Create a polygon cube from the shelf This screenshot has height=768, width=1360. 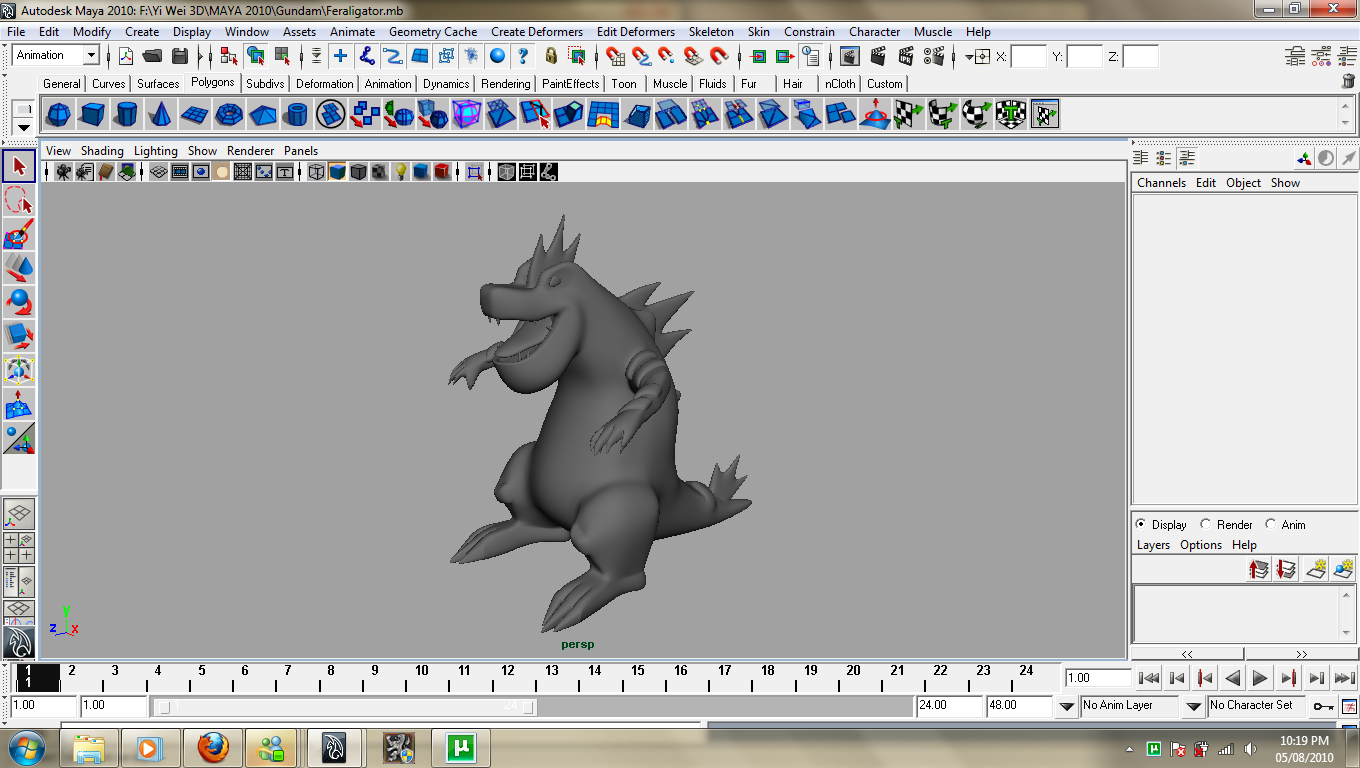click(92, 115)
